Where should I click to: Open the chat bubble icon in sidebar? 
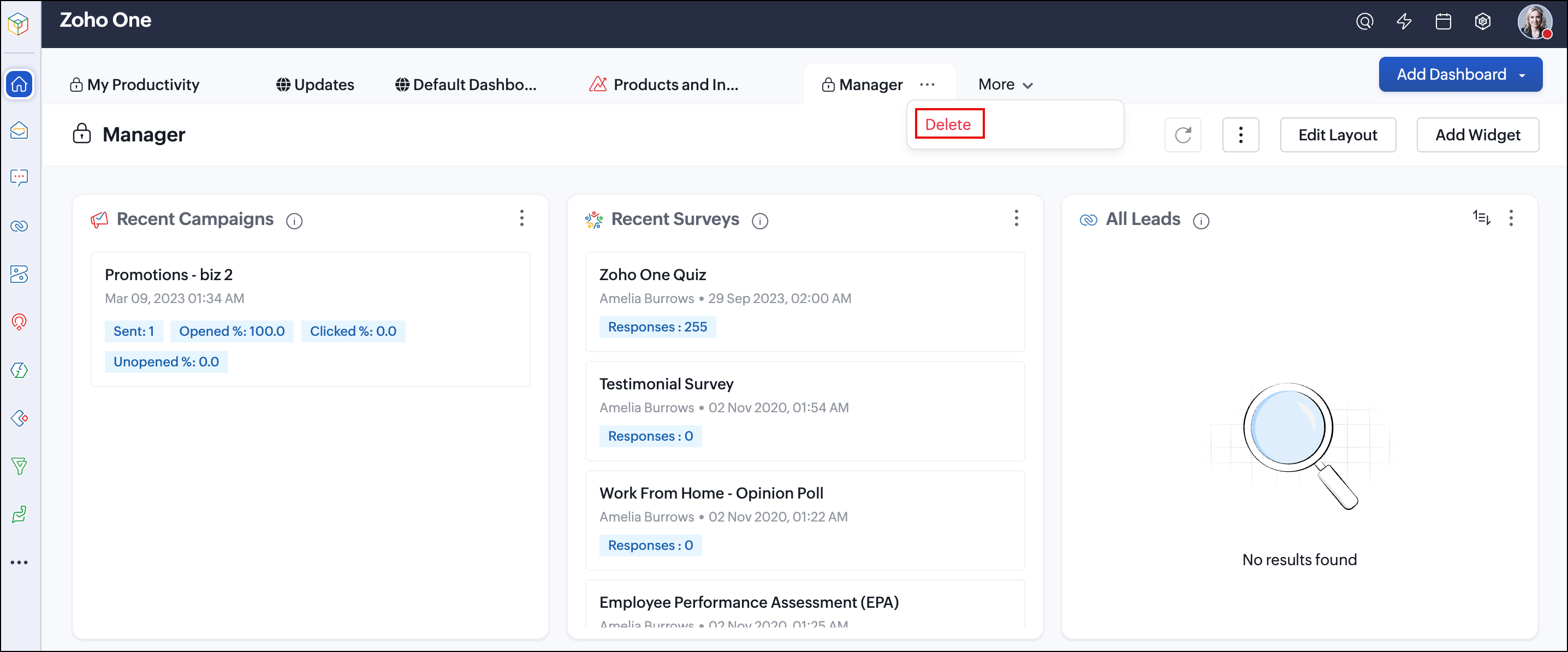point(20,177)
